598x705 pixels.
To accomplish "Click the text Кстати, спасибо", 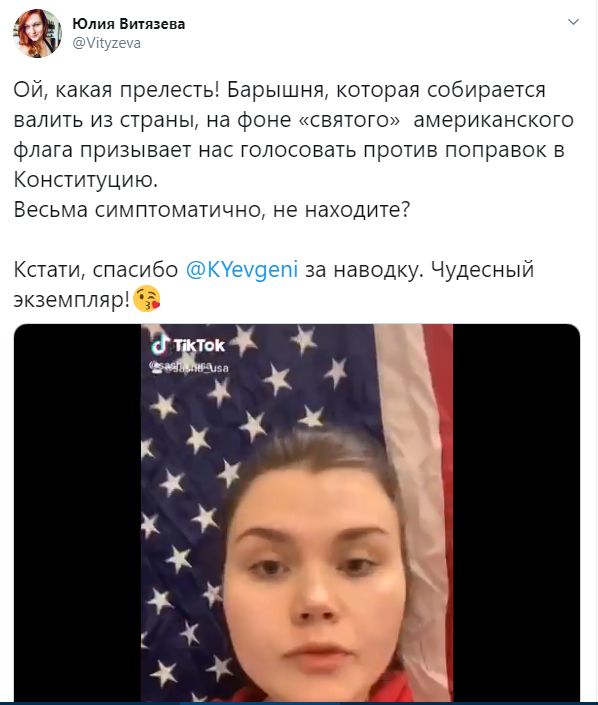I will 96,270.
